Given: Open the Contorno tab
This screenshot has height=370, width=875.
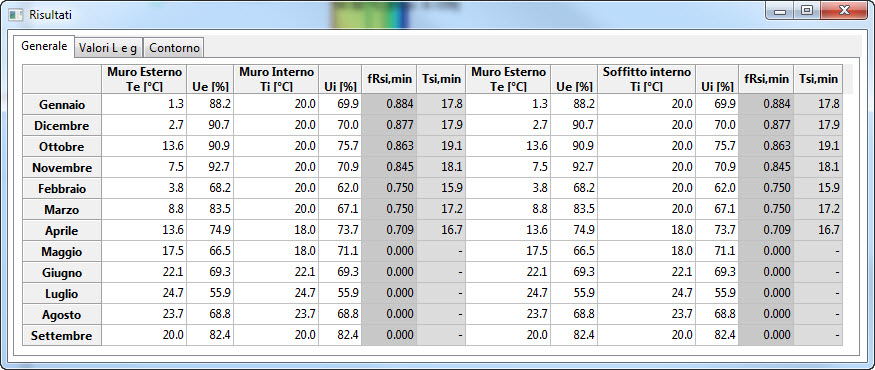Looking at the screenshot, I should 174,48.
